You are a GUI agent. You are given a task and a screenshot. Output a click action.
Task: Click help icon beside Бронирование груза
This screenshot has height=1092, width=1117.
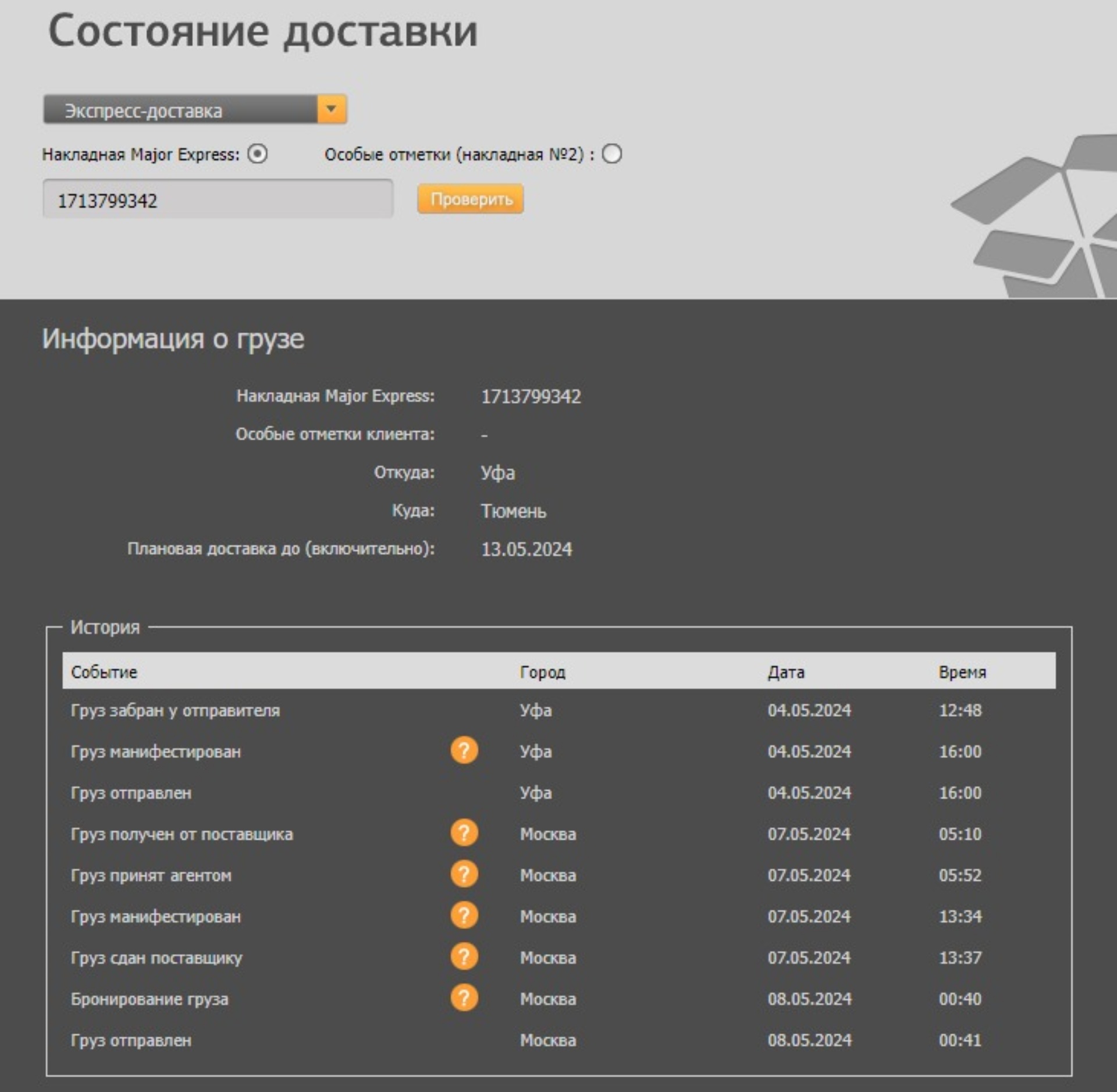click(x=464, y=998)
